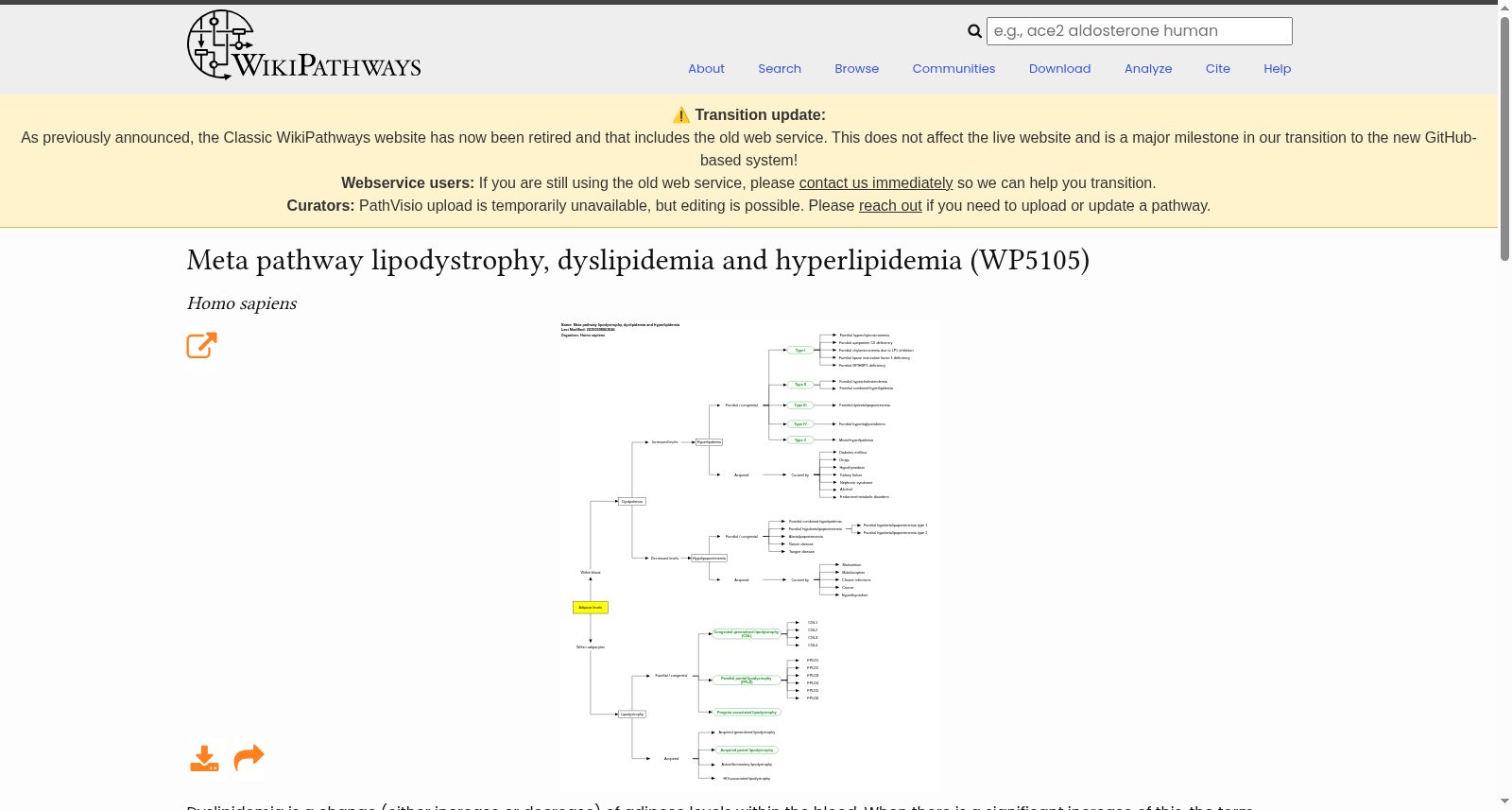The image size is (1512, 810).
Task: Click the orange share arrow icon
Action: pos(249,758)
